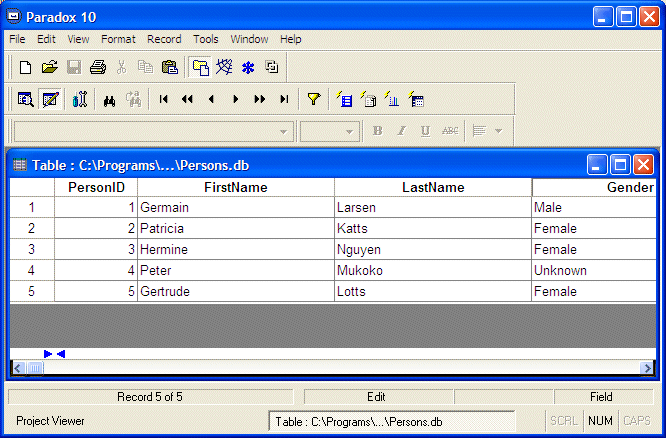This screenshot has height=438, width=666.
Task: Toggle Italic formatting button
Action: 401,131
